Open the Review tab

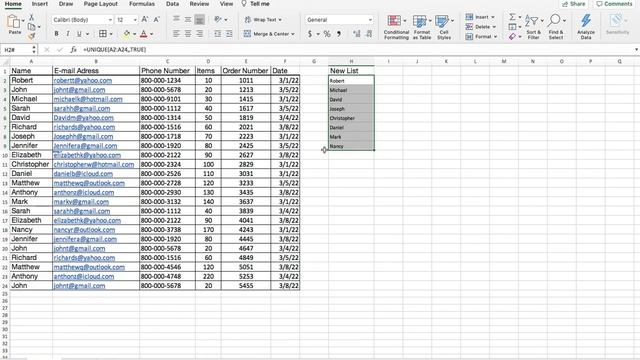point(199,4)
